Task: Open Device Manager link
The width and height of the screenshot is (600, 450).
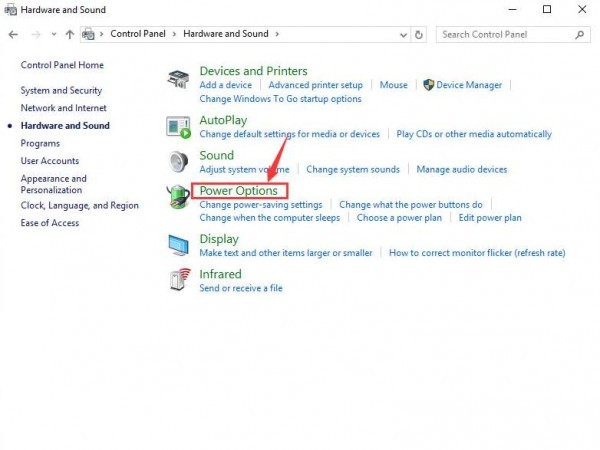Action: 469,85
